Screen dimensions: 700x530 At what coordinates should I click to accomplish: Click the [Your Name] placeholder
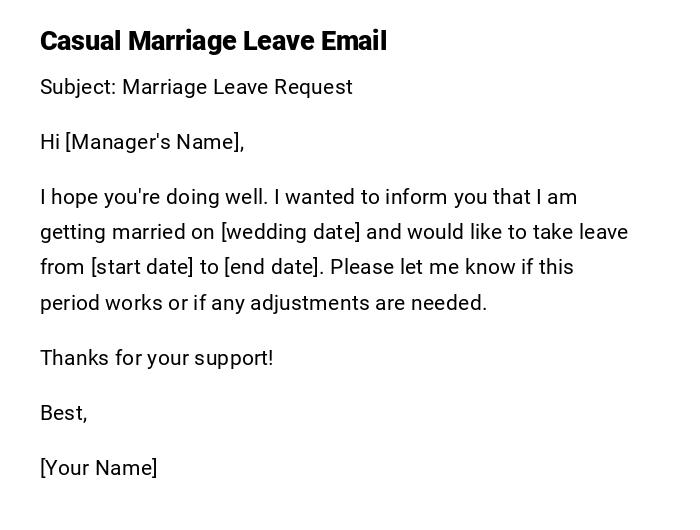pyautogui.click(x=98, y=468)
